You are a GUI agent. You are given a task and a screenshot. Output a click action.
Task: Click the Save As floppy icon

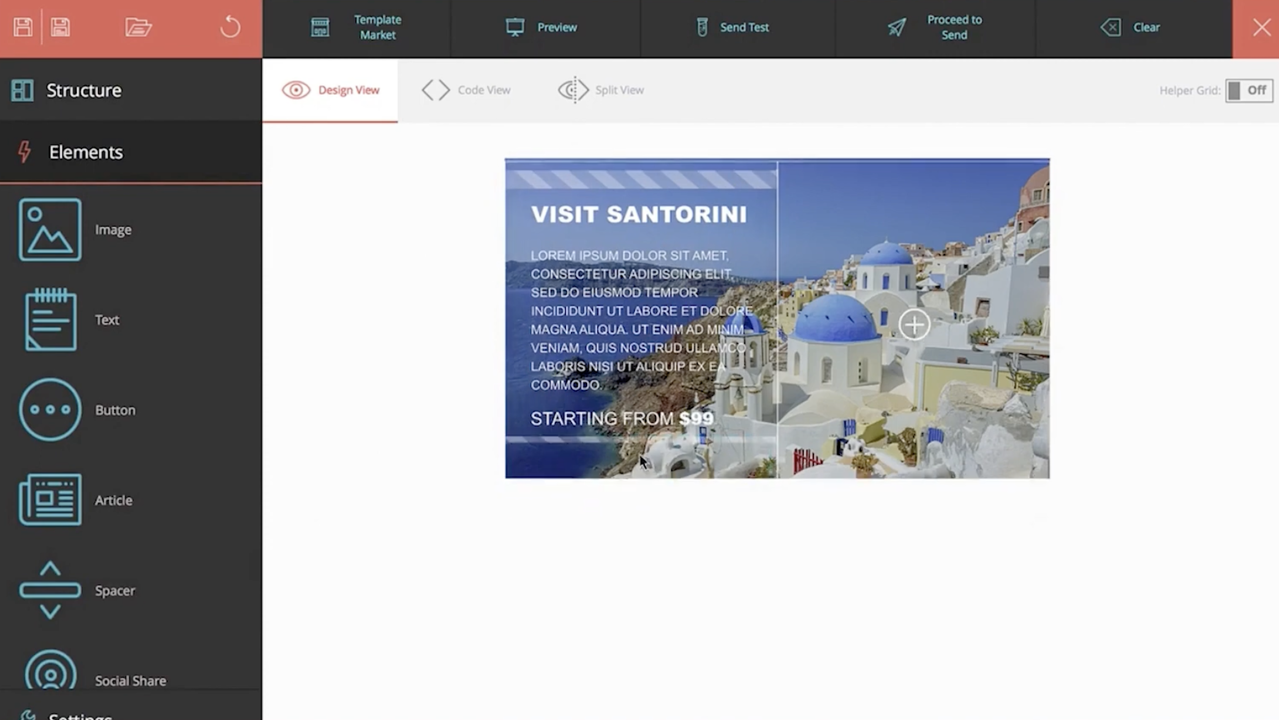point(60,27)
